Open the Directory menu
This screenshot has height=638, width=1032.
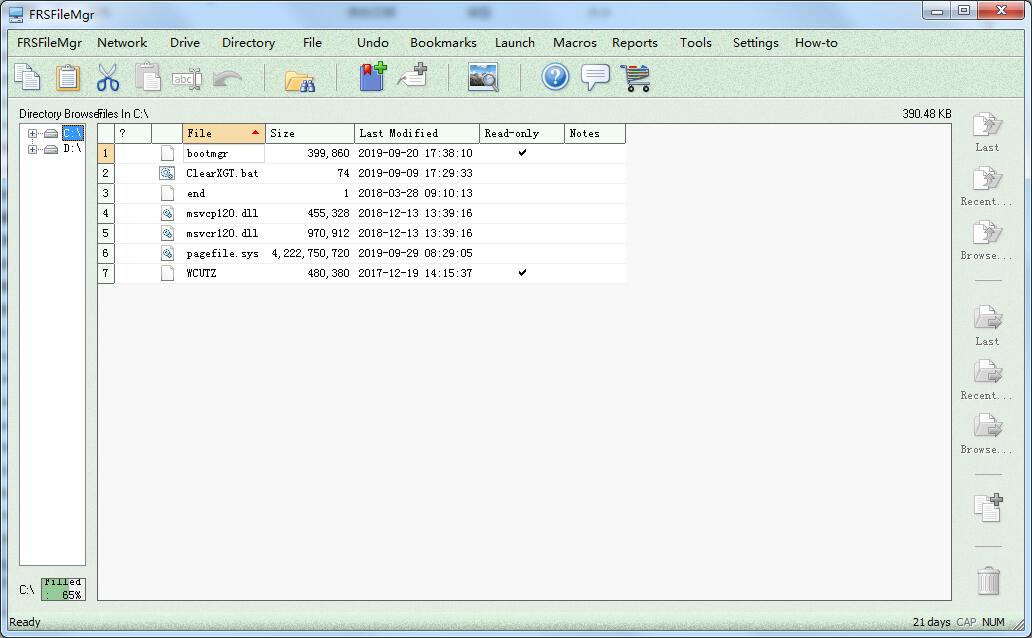(x=248, y=43)
